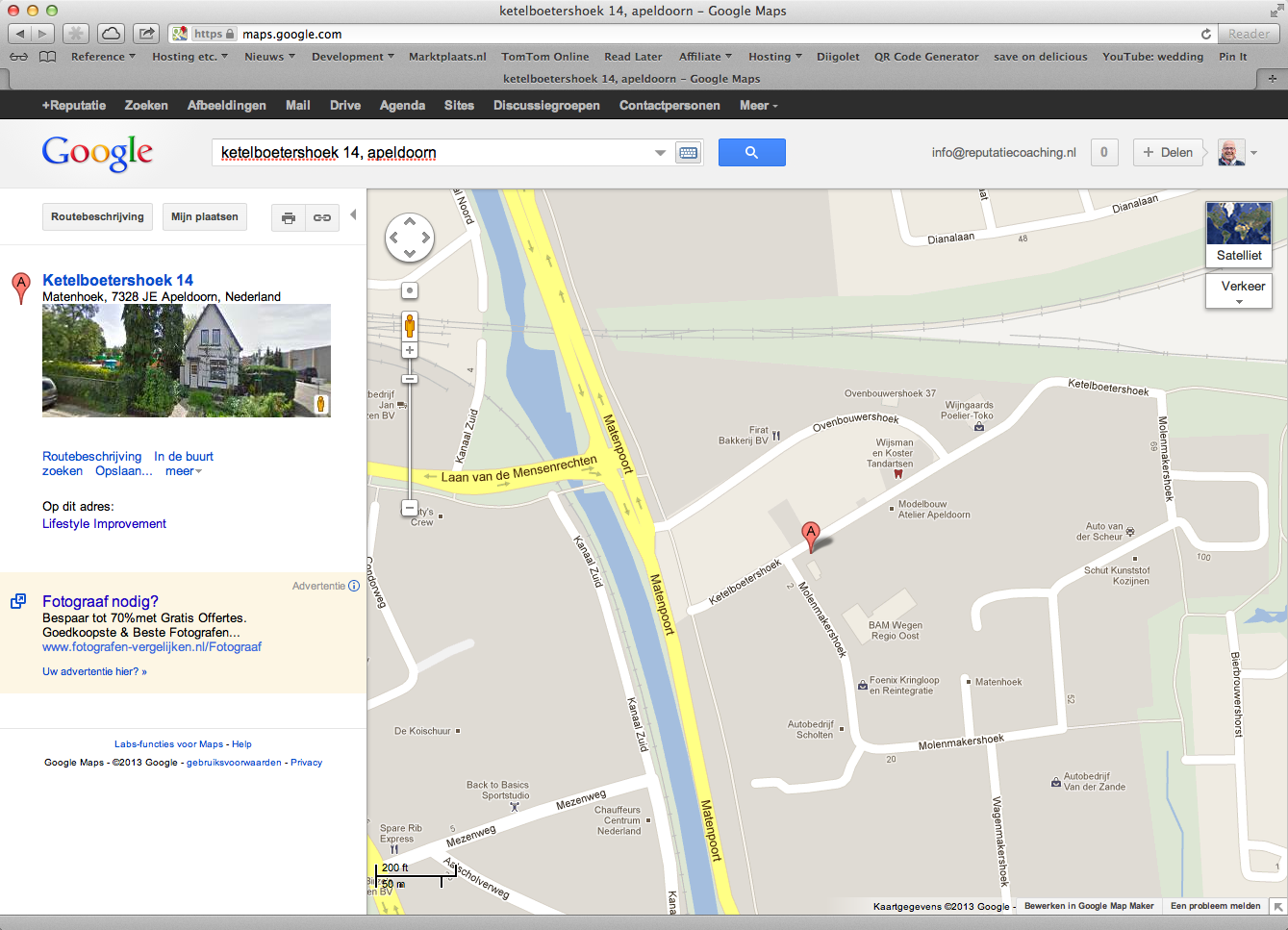Collapse the left side panel arrow

point(353,214)
